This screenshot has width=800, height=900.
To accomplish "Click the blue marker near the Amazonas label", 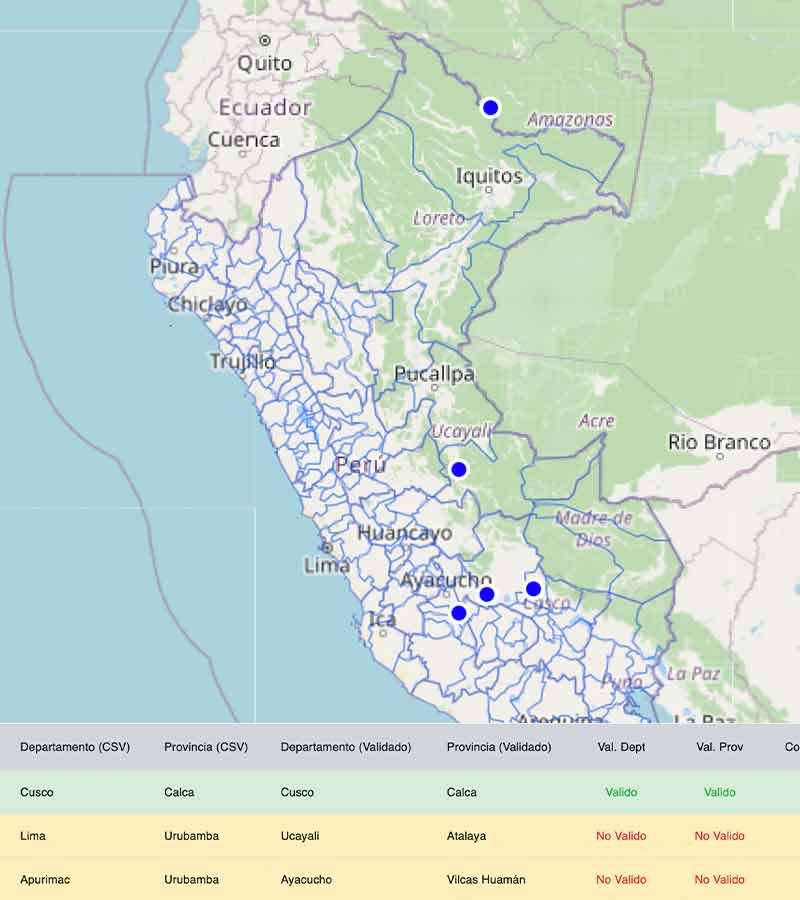I will [x=490, y=108].
